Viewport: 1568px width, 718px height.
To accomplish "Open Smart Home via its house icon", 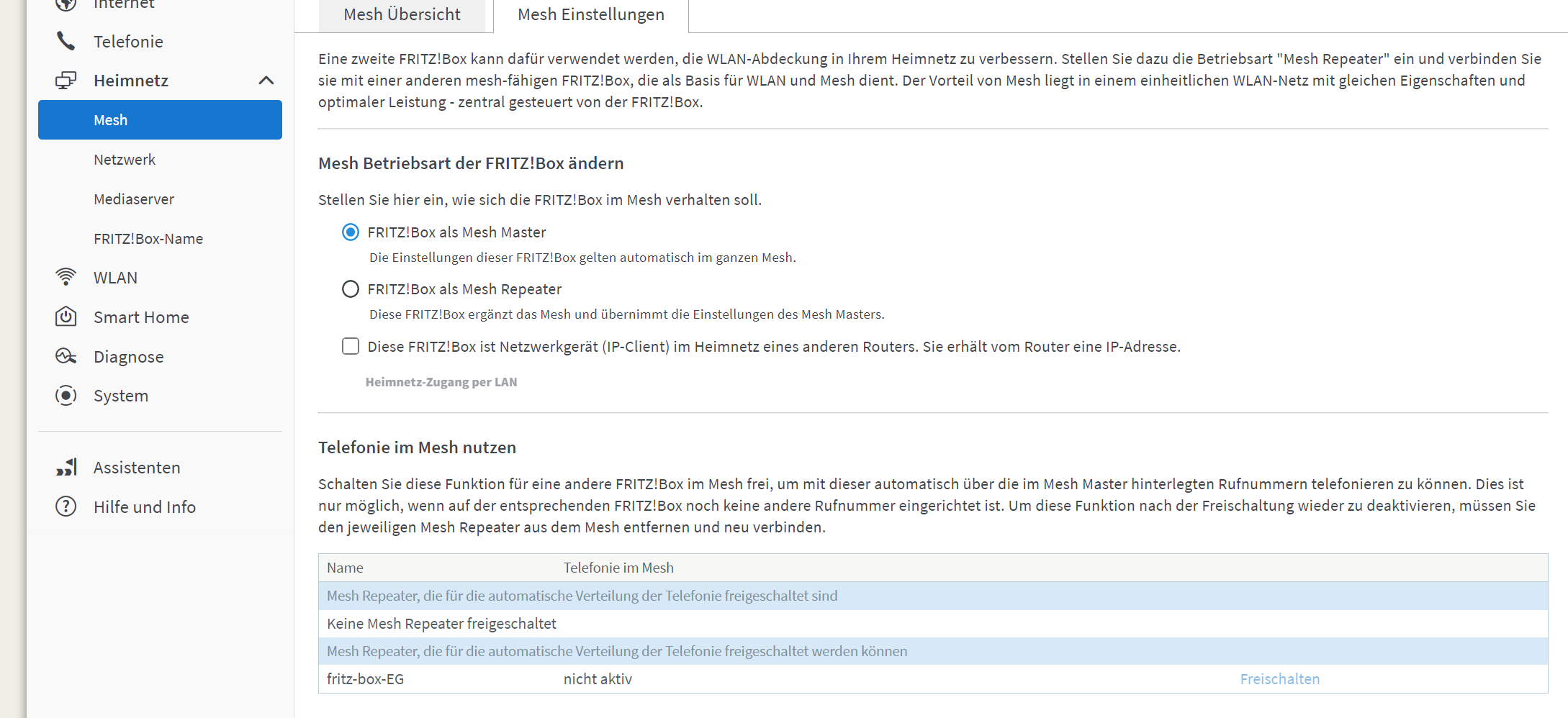I will click(66, 317).
